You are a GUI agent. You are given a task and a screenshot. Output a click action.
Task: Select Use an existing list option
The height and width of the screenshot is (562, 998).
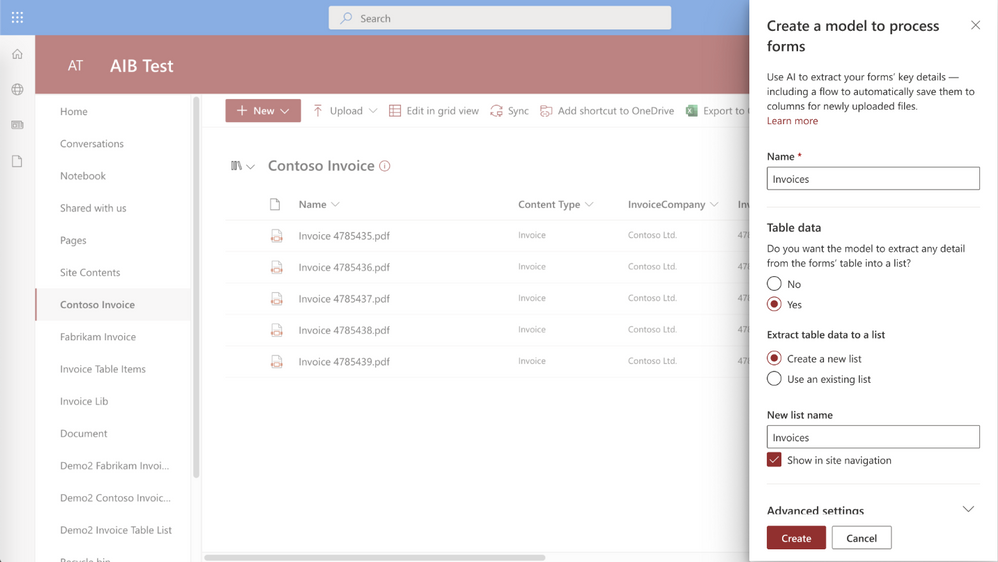click(774, 379)
